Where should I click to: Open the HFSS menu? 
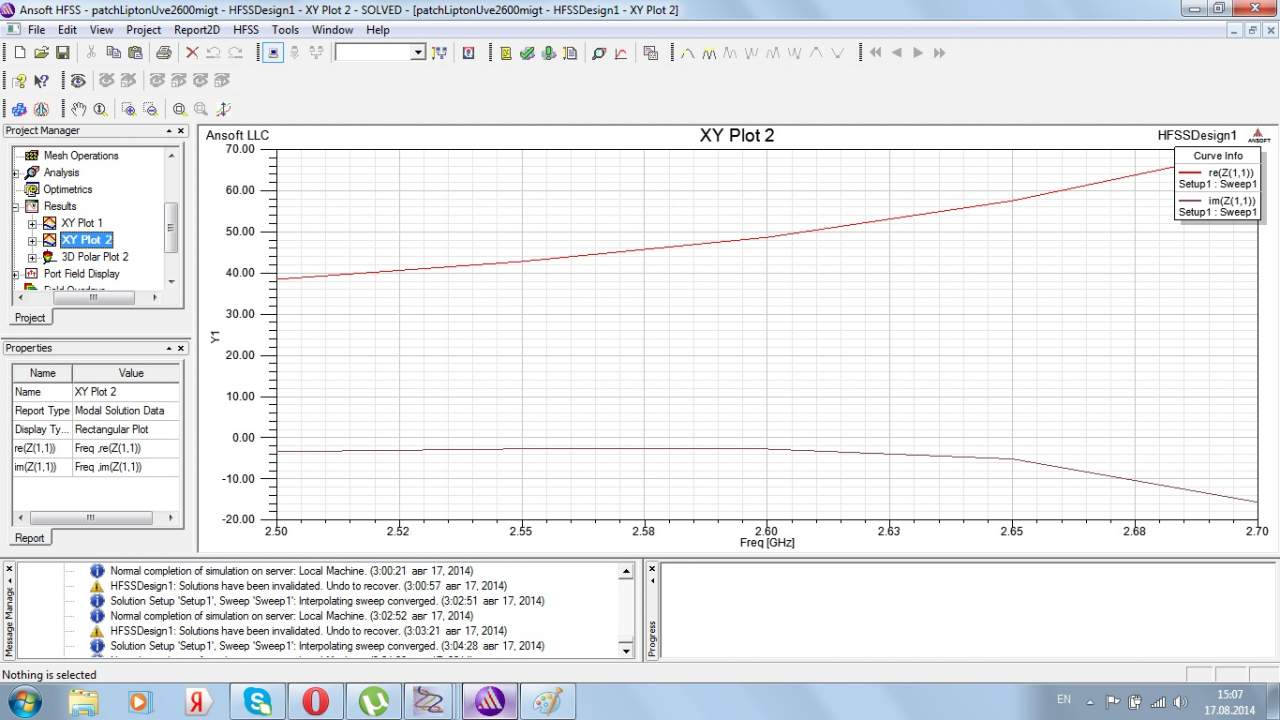[246, 30]
